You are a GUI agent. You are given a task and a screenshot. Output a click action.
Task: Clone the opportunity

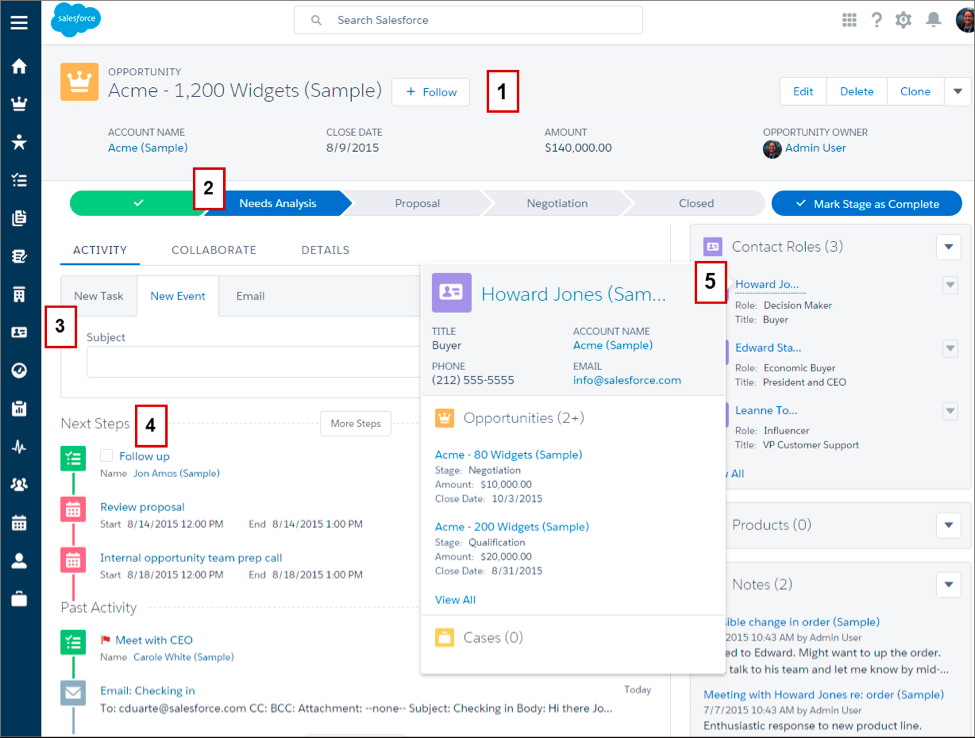915,91
